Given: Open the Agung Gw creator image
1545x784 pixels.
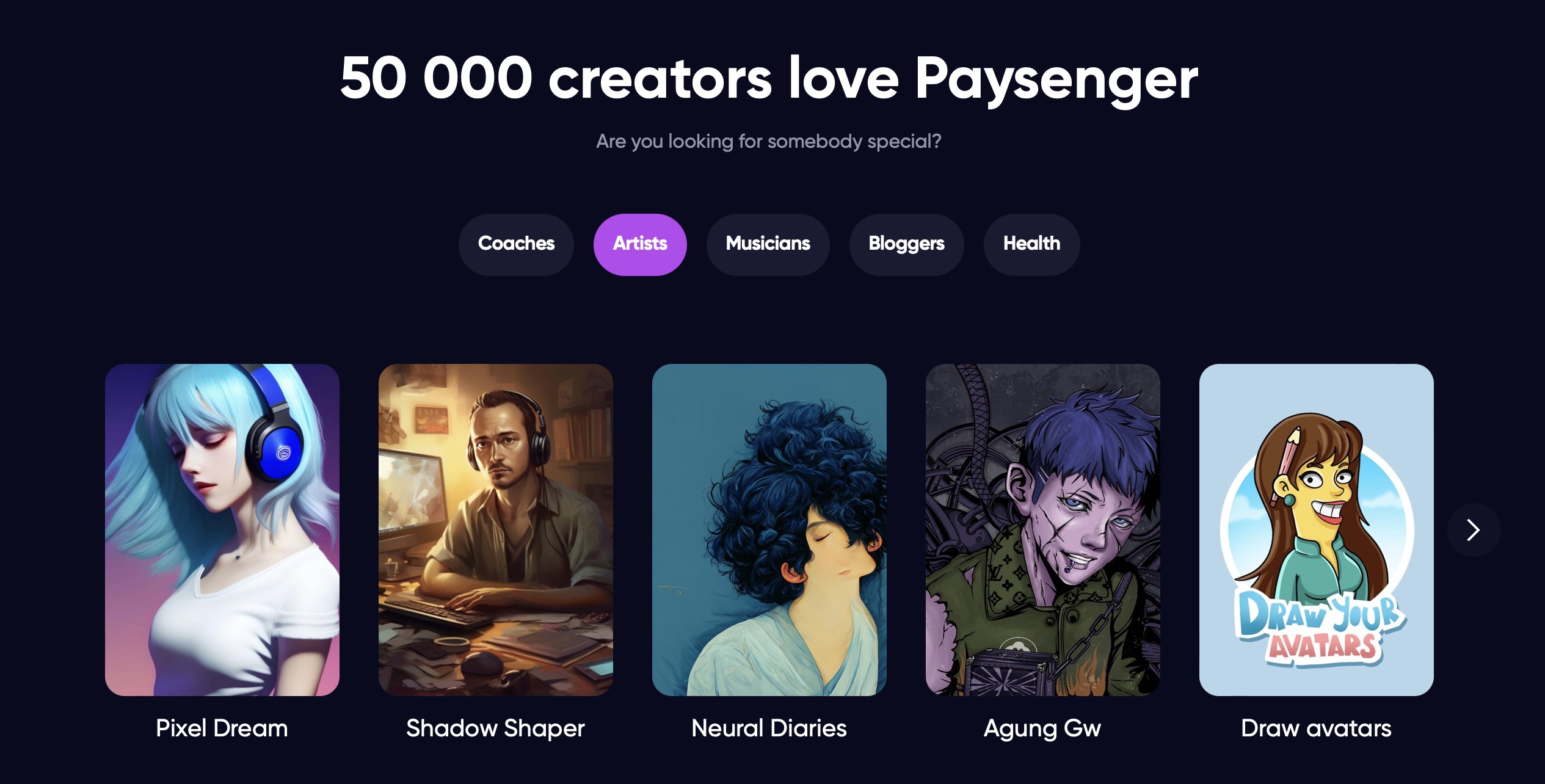Looking at the screenshot, I should pyautogui.click(x=1043, y=530).
